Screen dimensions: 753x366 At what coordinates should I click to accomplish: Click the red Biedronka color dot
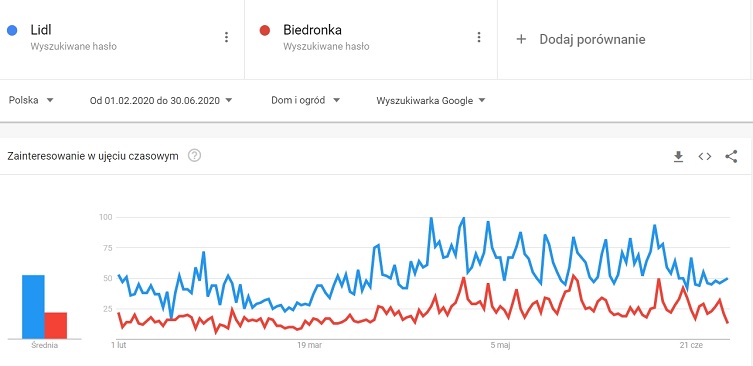(265, 31)
